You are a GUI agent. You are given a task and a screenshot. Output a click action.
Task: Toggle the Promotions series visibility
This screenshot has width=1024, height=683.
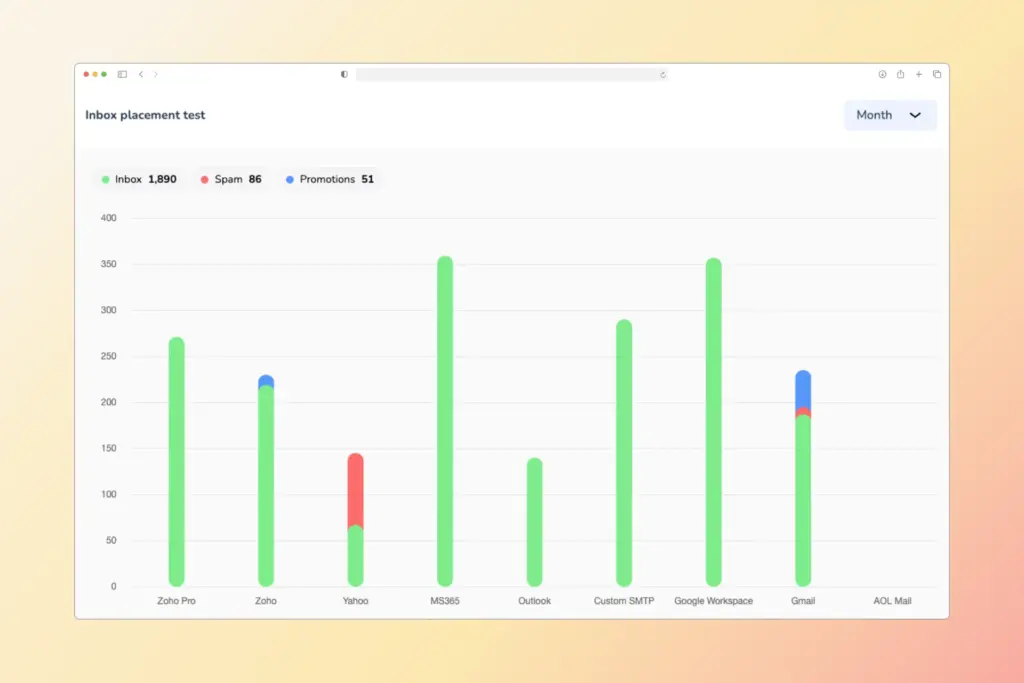pyautogui.click(x=330, y=179)
